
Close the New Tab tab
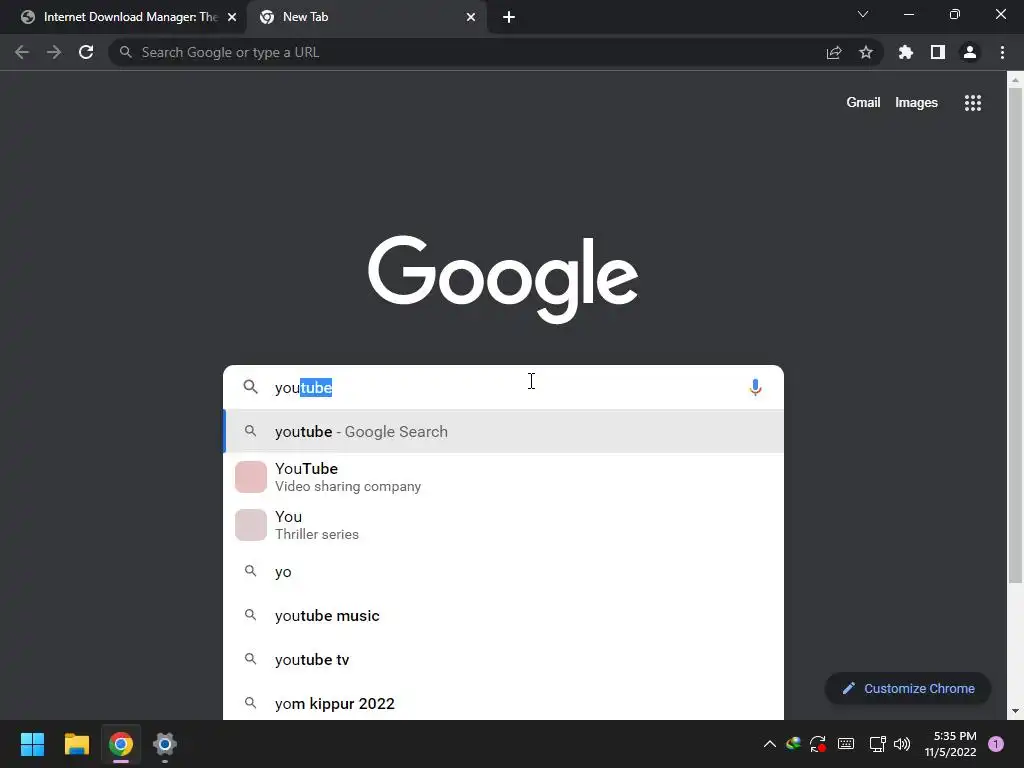pyautogui.click(x=471, y=17)
